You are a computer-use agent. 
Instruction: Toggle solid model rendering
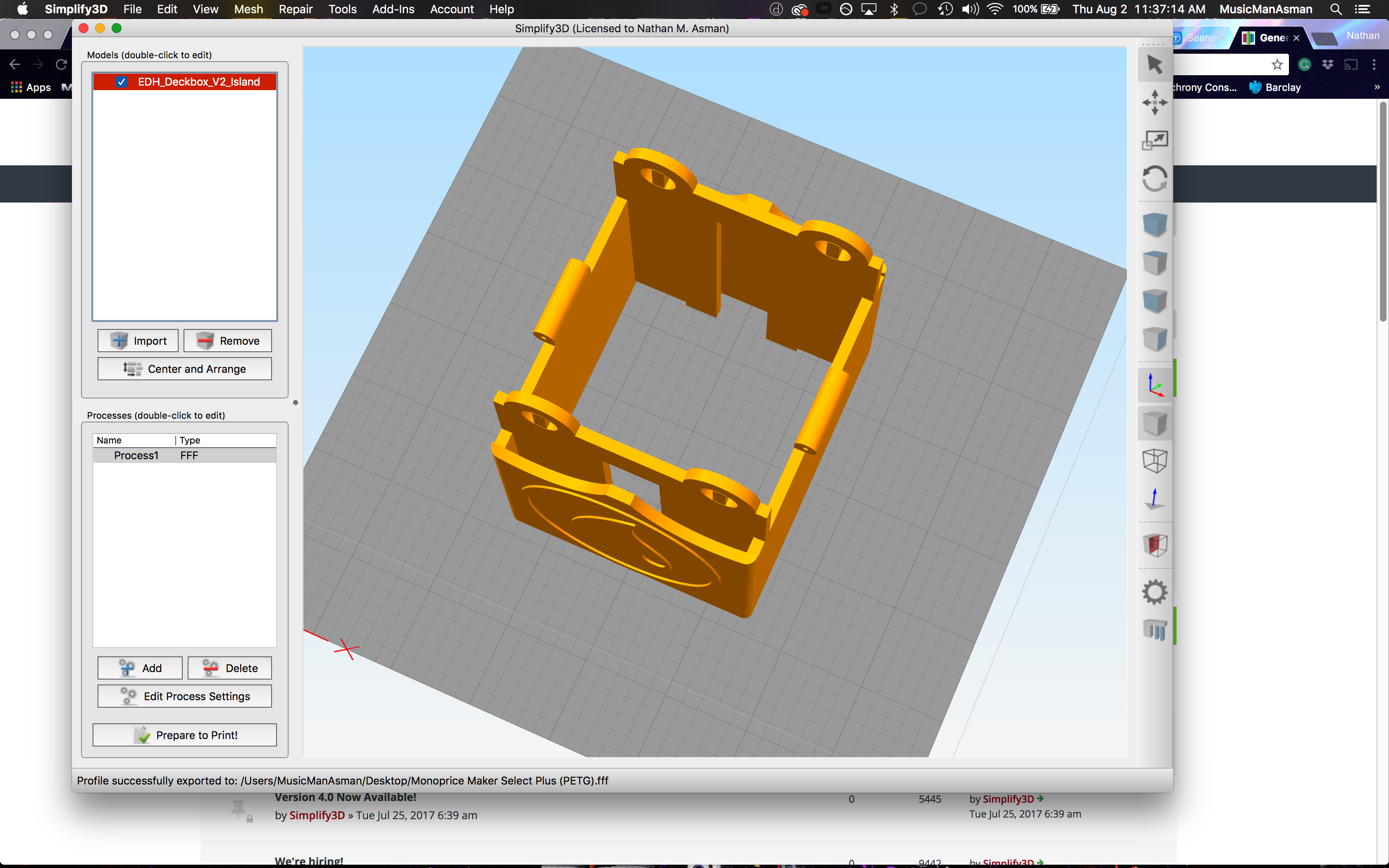[x=1155, y=423]
